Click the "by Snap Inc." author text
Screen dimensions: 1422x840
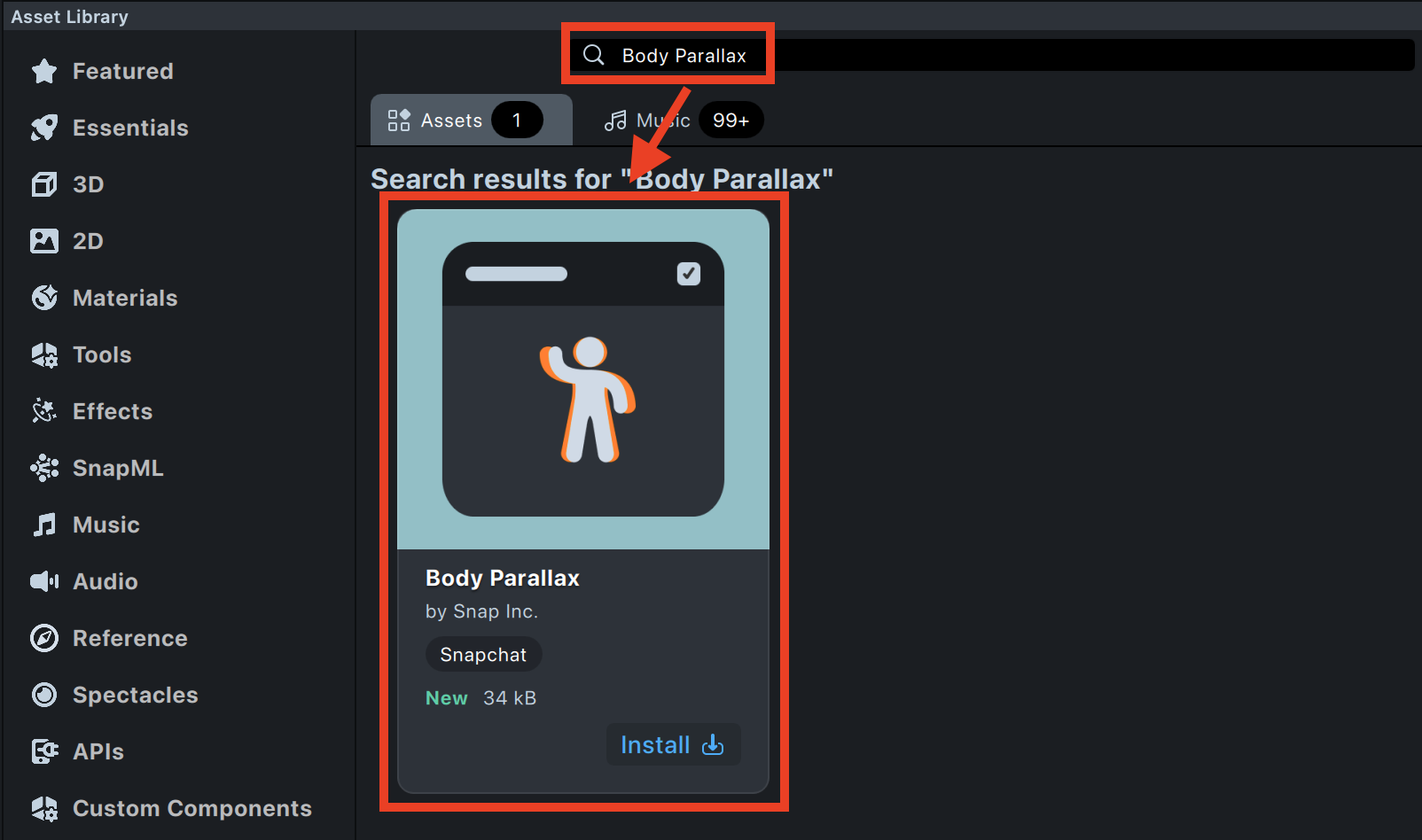coord(481,611)
